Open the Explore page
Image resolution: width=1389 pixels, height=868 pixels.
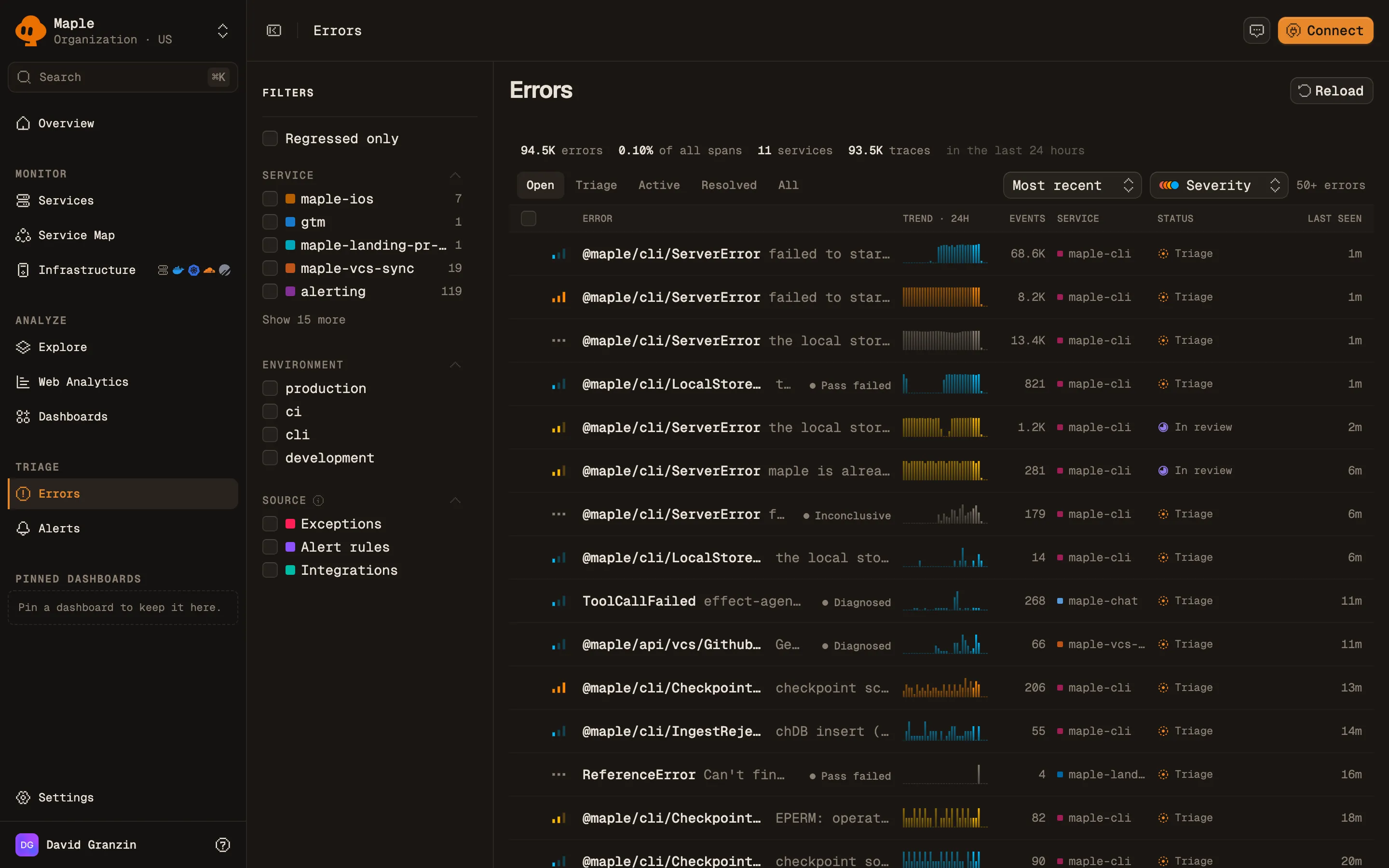(123, 347)
